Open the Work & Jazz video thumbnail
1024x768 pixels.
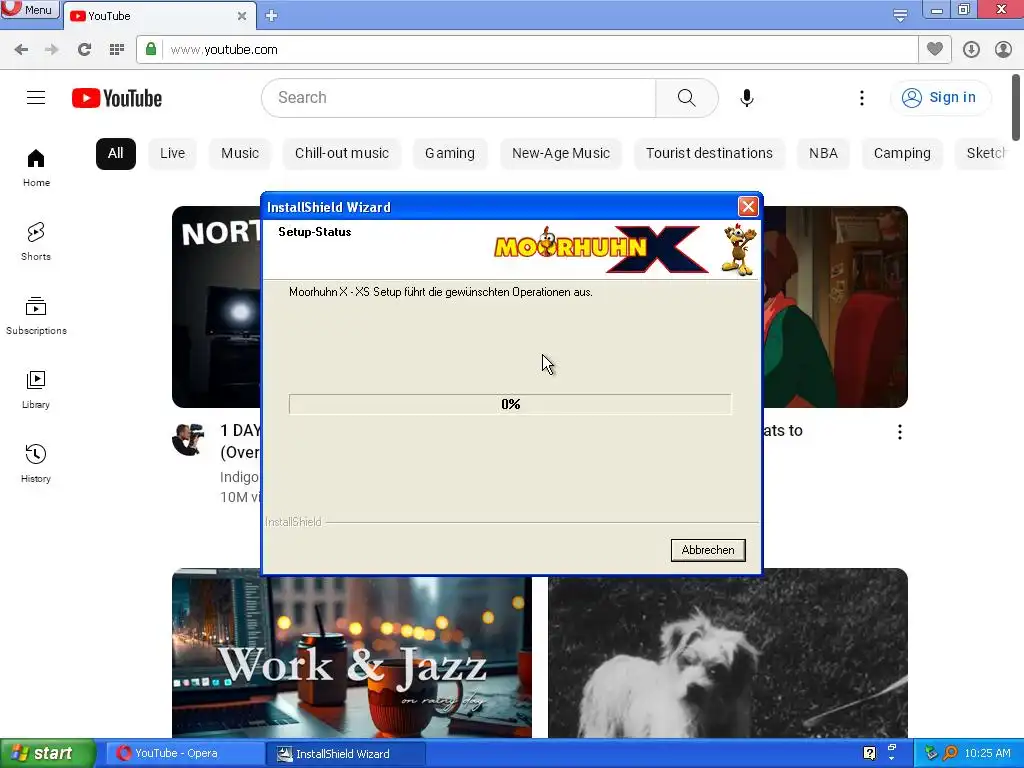pos(351,653)
